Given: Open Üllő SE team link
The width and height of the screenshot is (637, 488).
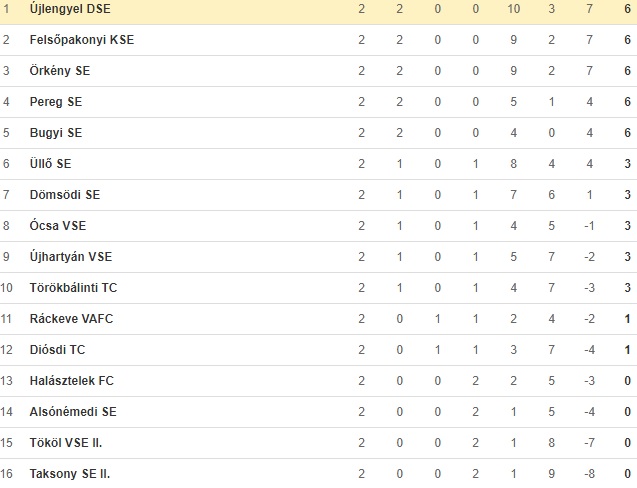Looking at the screenshot, I should (50, 164).
